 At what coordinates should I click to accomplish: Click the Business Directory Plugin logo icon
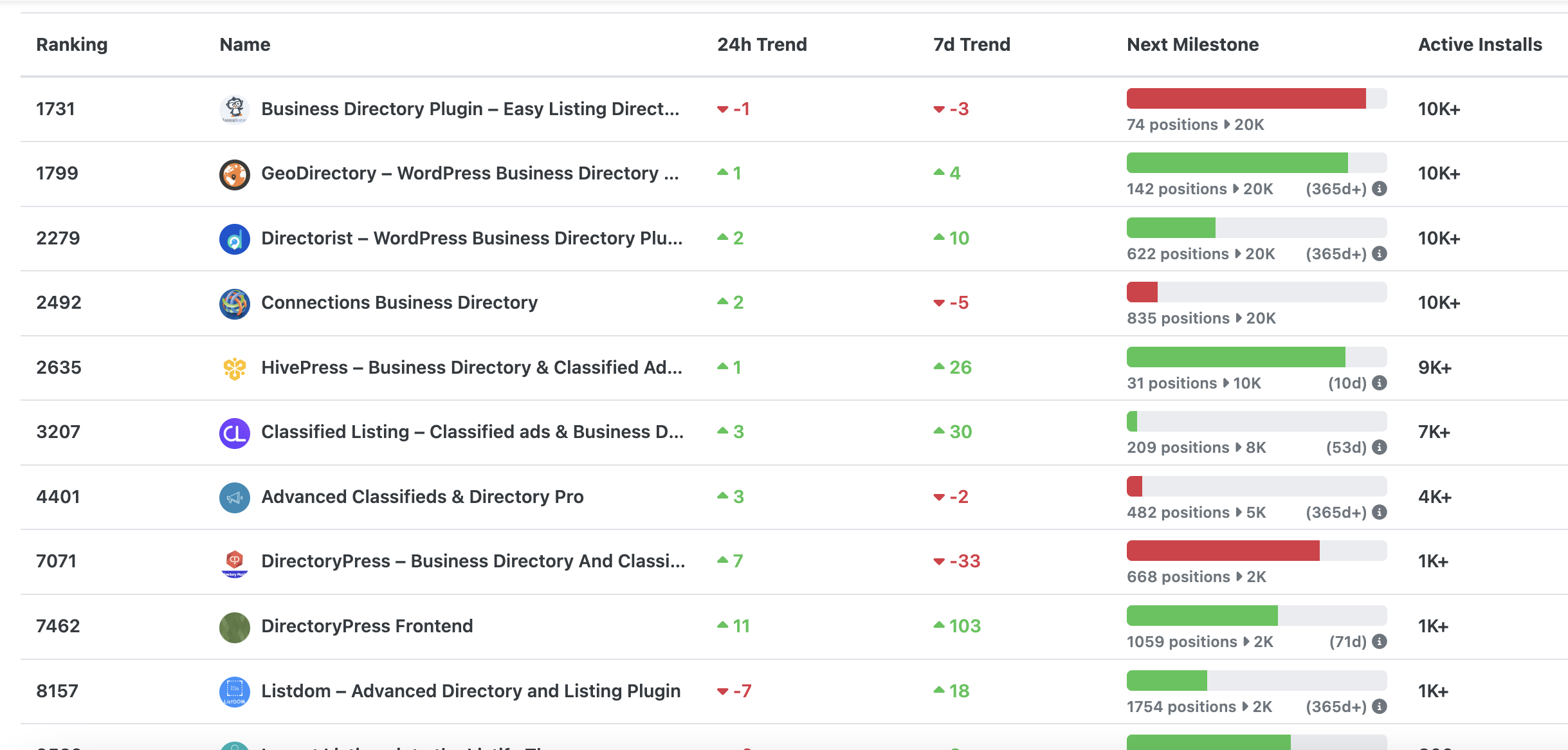point(235,109)
